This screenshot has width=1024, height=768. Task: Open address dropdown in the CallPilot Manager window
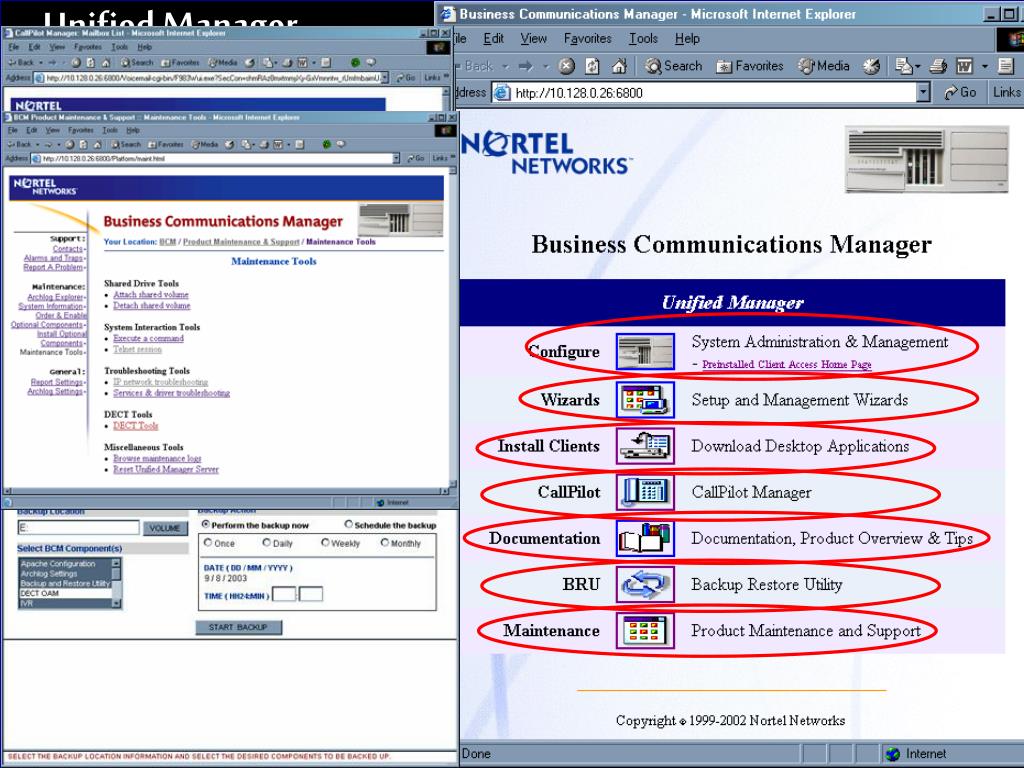tap(385, 78)
